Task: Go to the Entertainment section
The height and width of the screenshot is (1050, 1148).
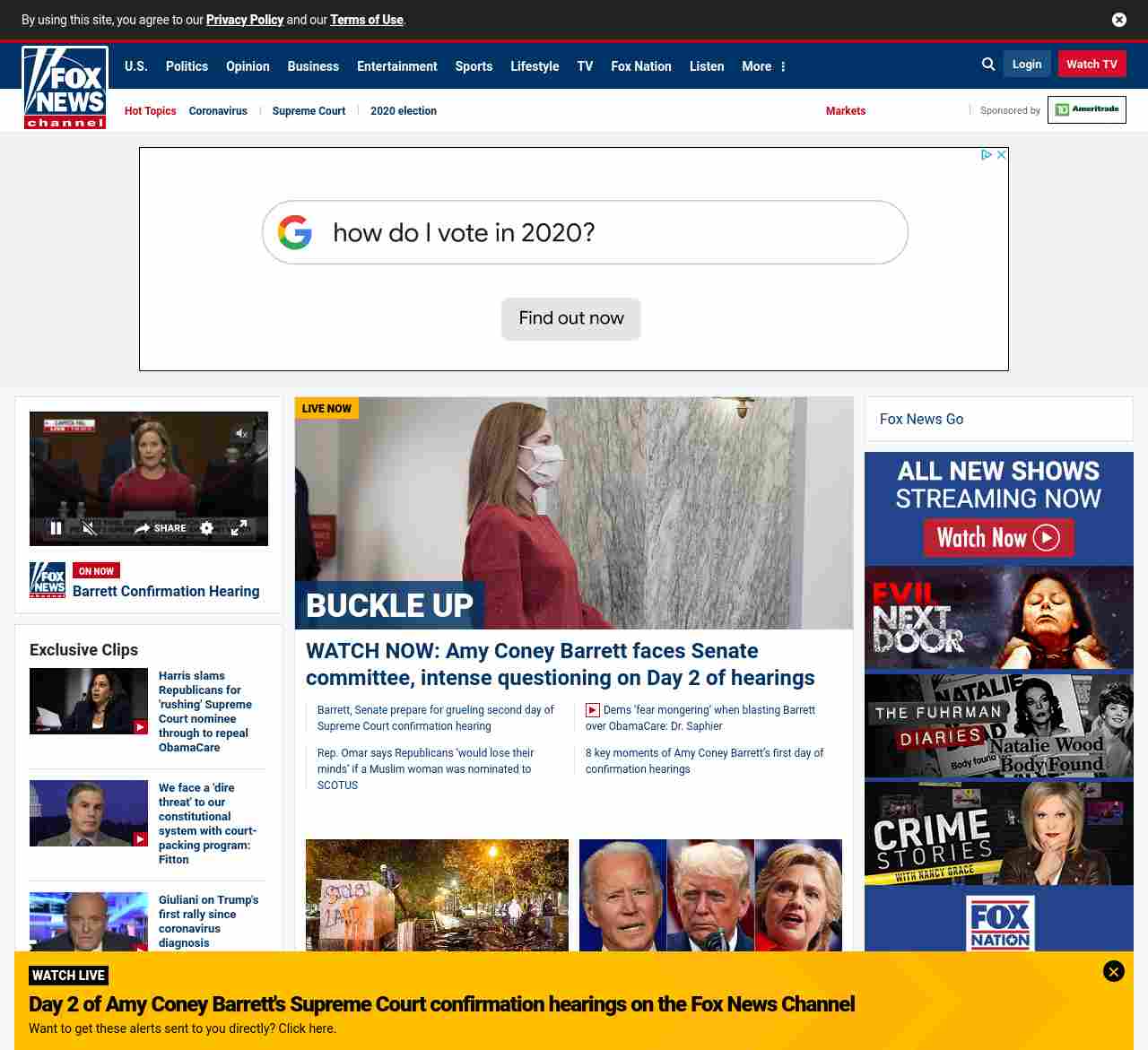Action: tap(396, 66)
